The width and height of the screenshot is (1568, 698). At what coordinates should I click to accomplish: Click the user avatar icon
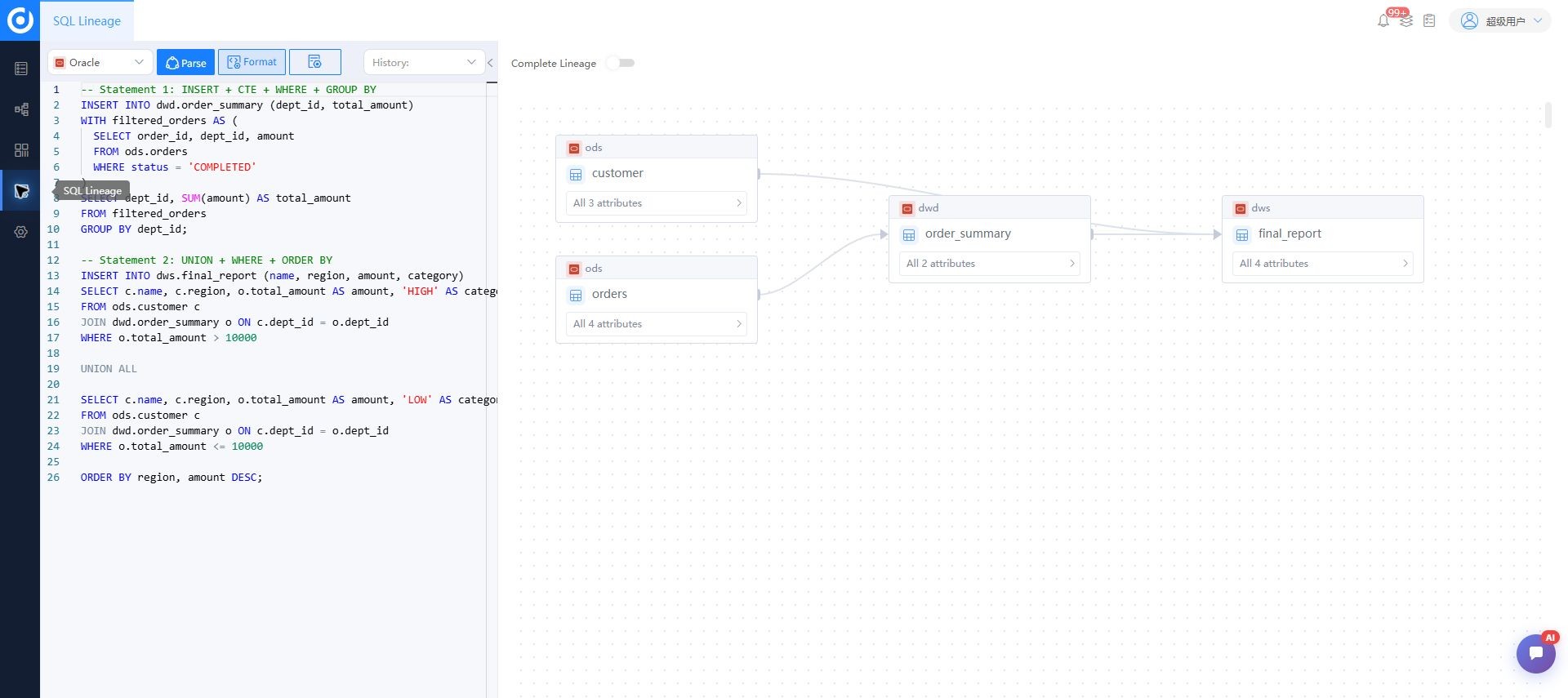[1469, 20]
